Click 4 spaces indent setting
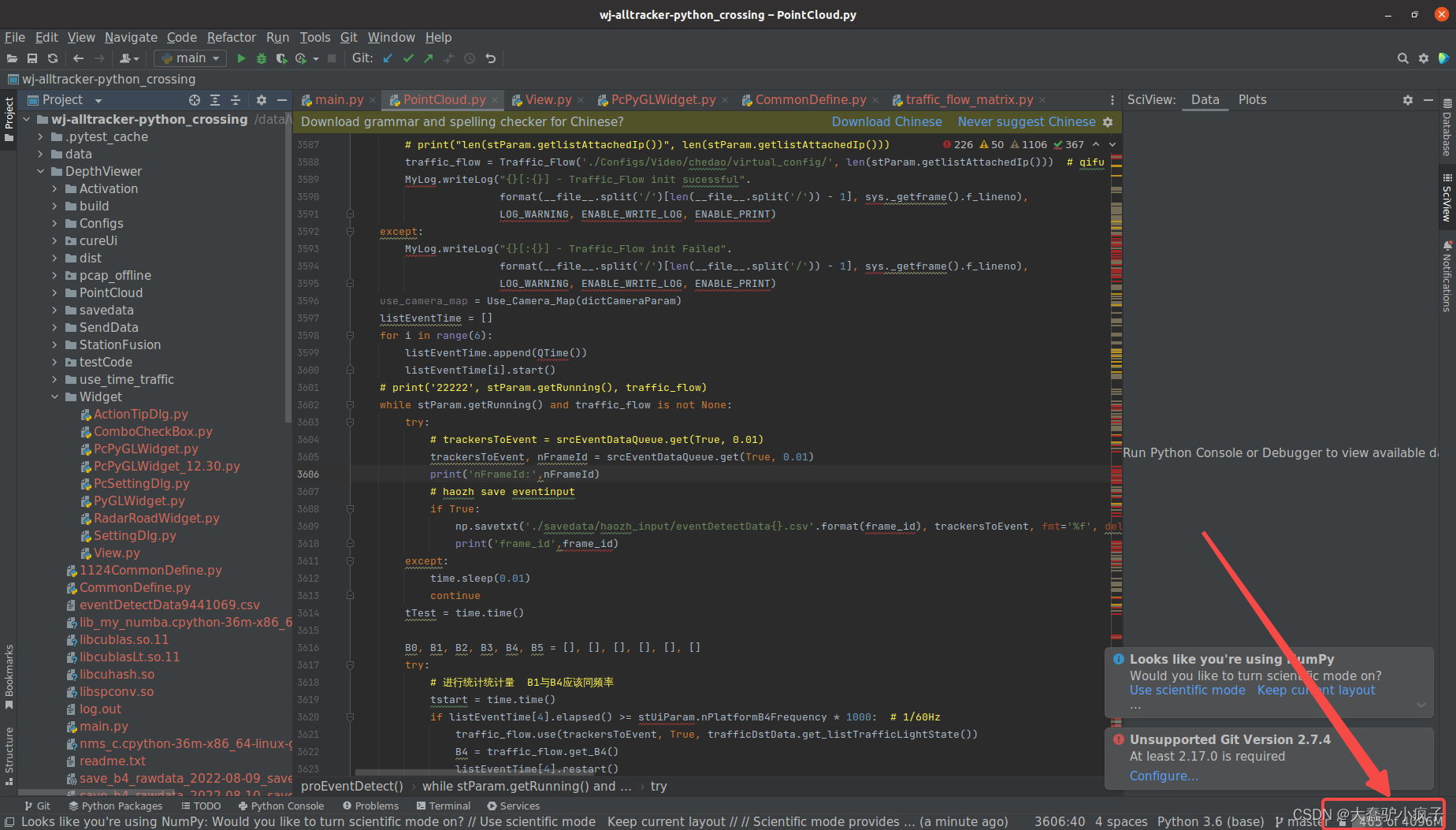Image resolution: width=1456 pixels, height=830 pixels. 1121,821
